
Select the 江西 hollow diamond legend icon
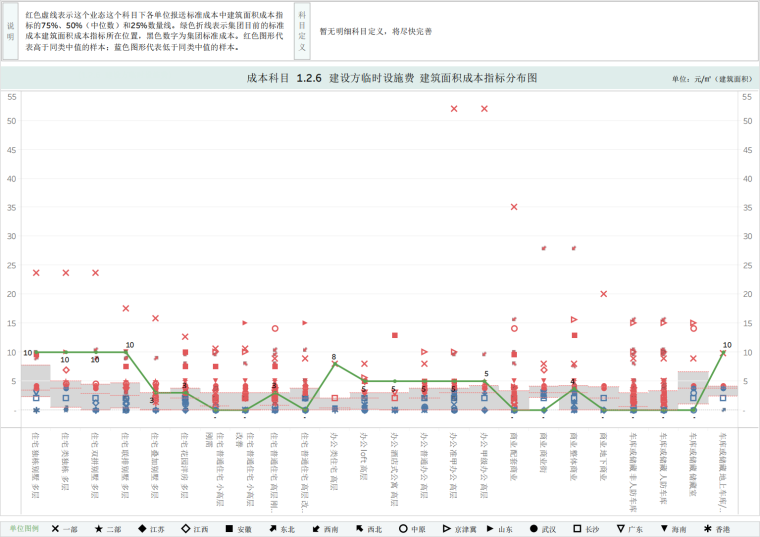coord(185,528)
